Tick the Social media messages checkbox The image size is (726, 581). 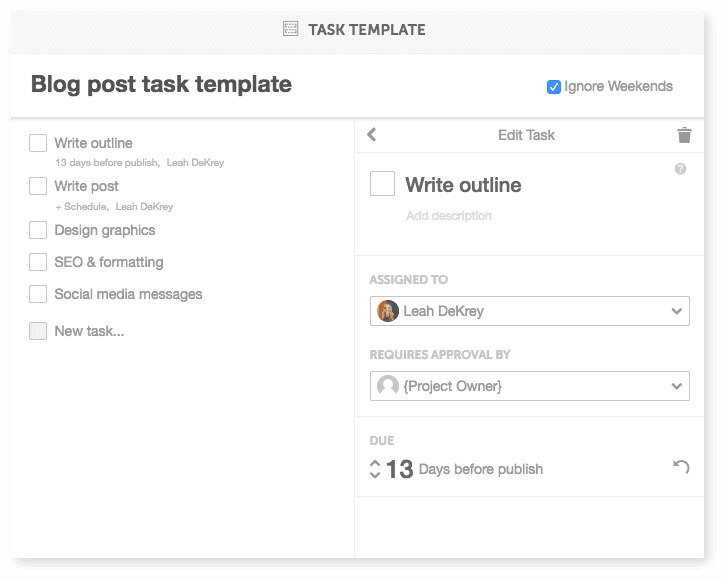tap(38, 294)
